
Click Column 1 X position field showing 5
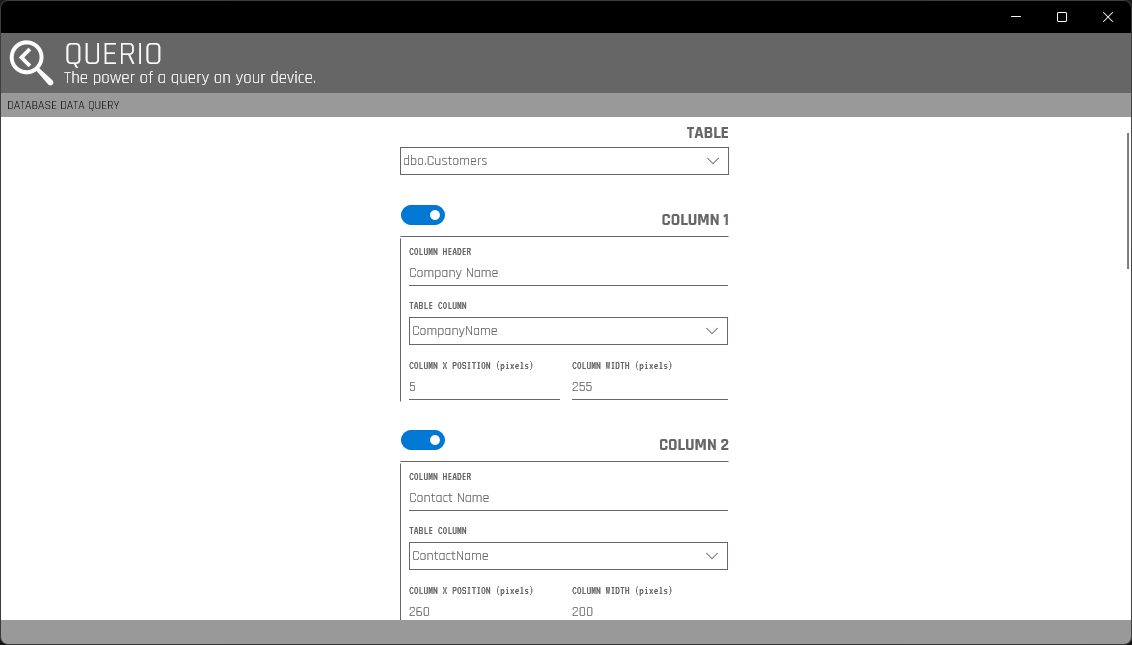[484, 387]
